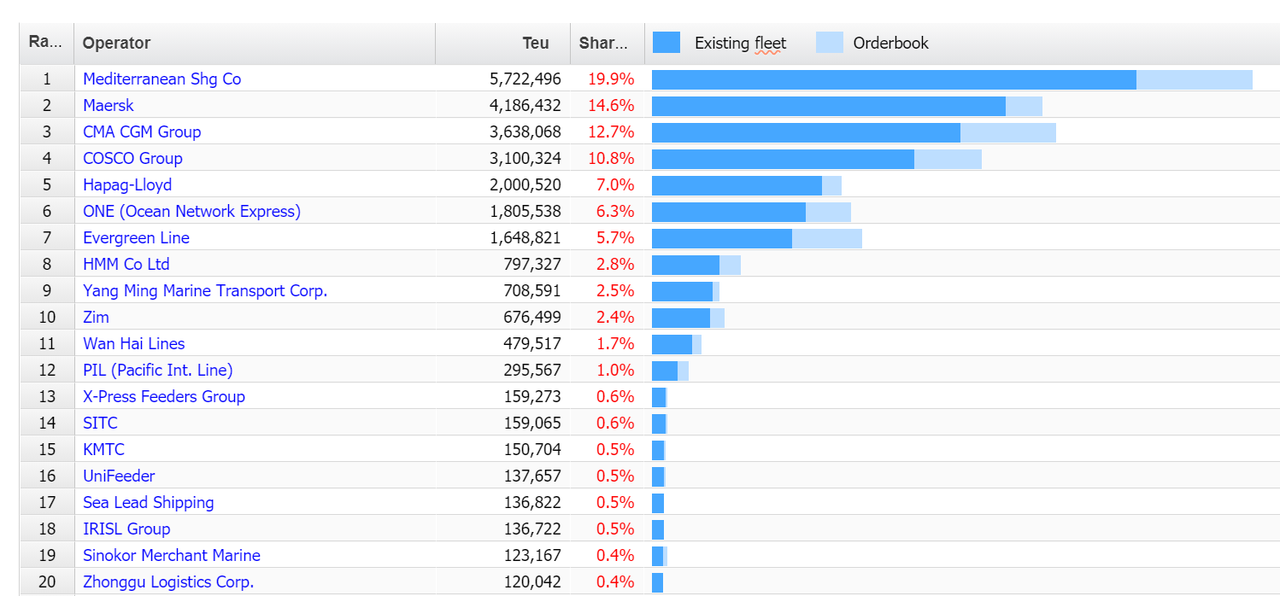Go to the UniFeeder link

(x=119, y=476)
